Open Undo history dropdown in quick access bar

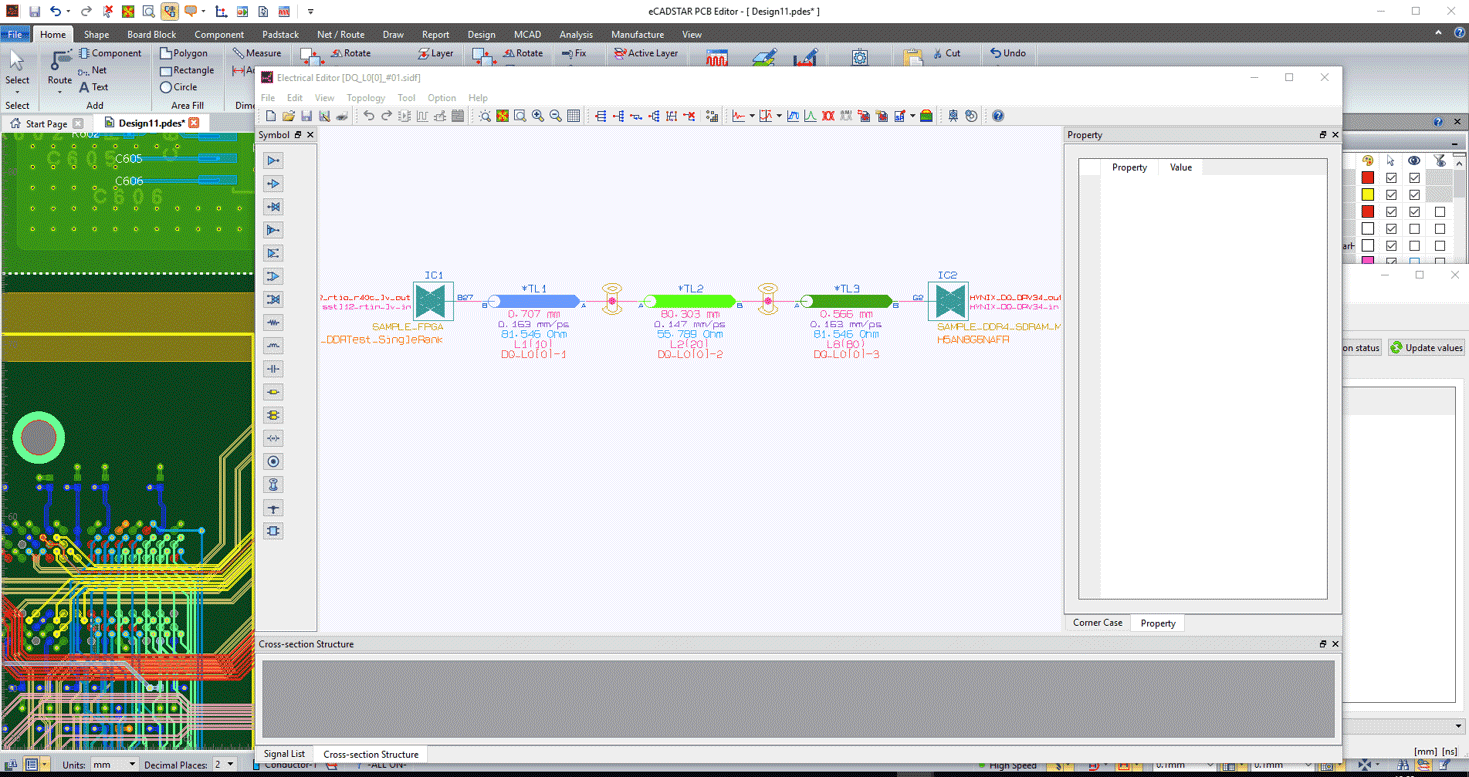point(68,12)
